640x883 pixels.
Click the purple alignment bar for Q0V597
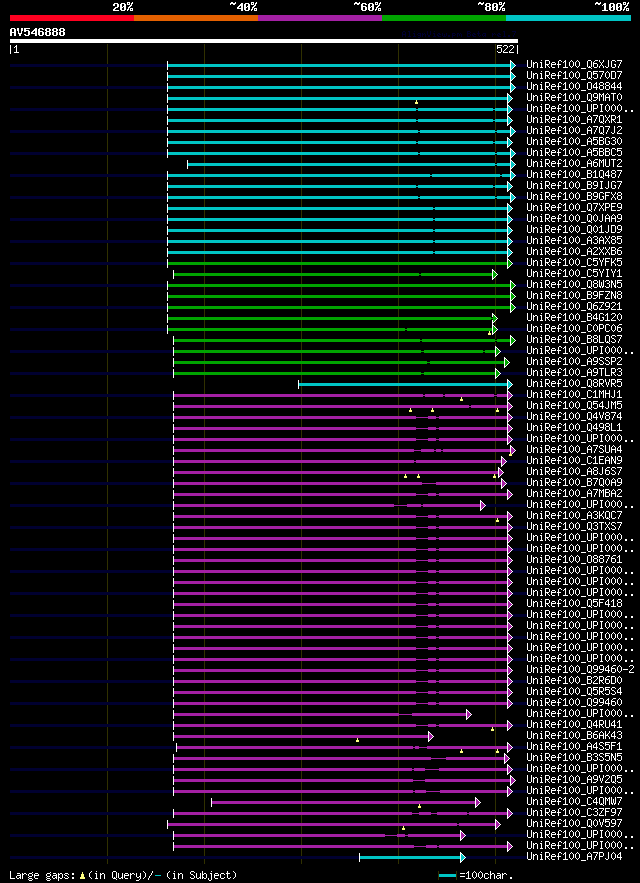click(x=334, y=824)
